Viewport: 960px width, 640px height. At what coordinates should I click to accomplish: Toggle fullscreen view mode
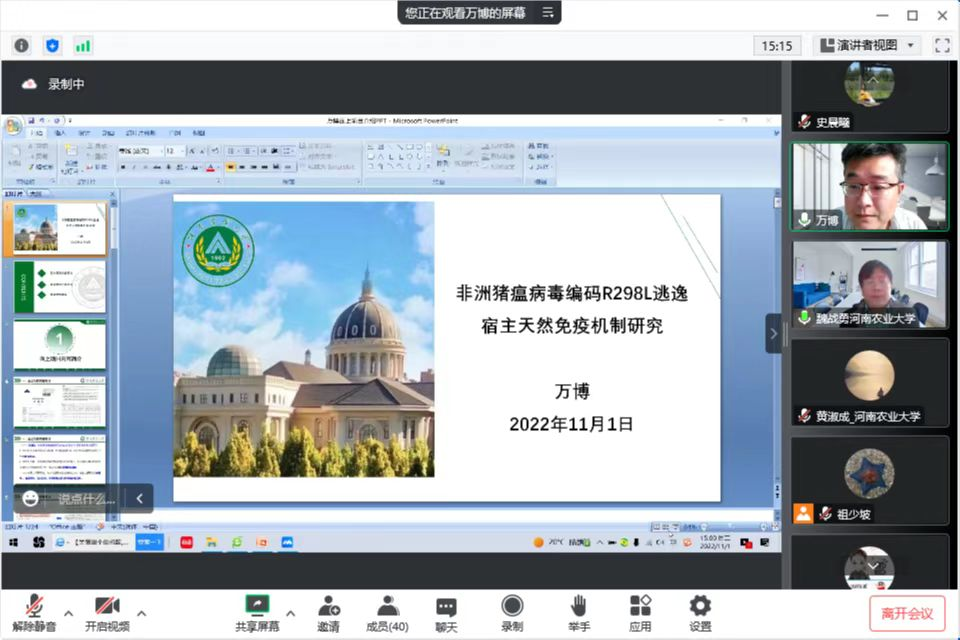click(941, 45)
